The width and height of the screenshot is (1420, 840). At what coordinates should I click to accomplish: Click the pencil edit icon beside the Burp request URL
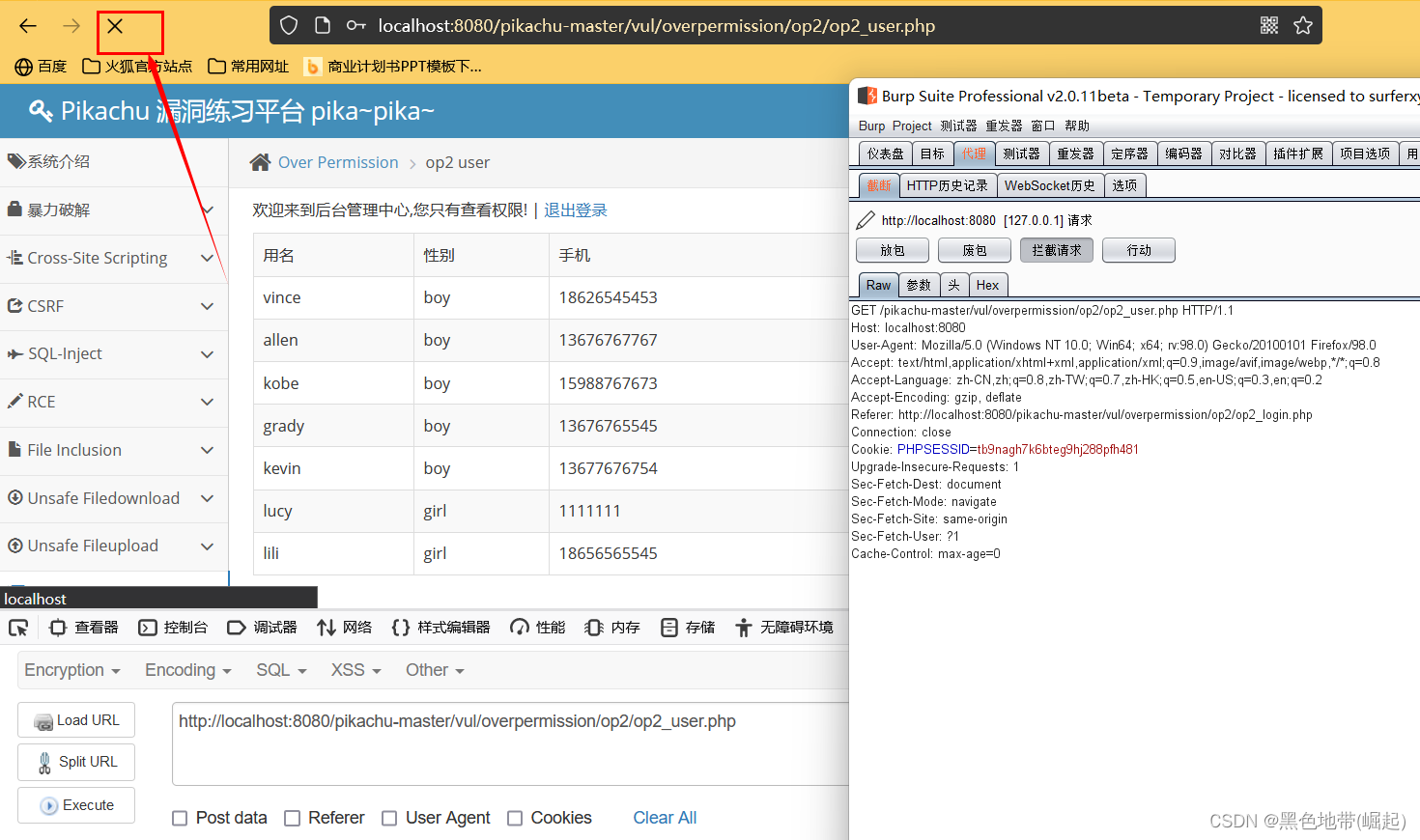pyautogui.click(x=866, y=220)
